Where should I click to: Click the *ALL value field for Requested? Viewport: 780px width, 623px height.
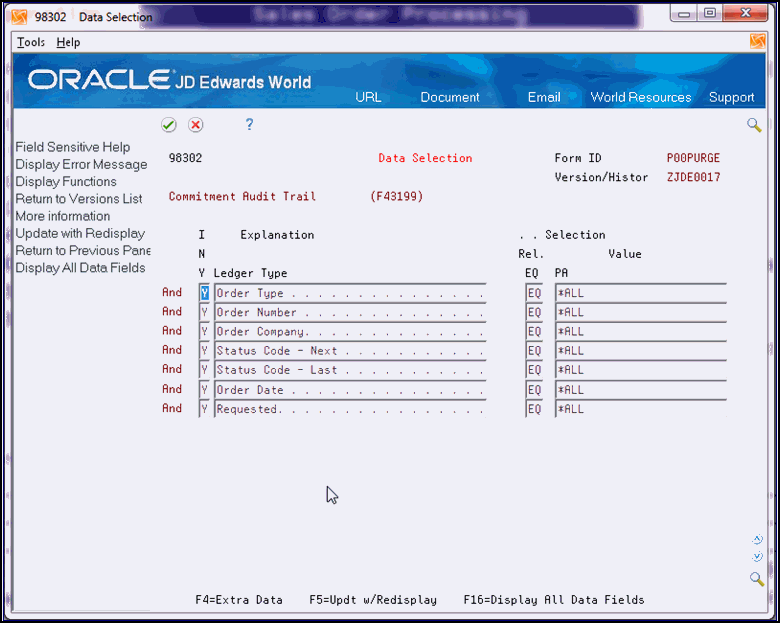tap(641, 409)
